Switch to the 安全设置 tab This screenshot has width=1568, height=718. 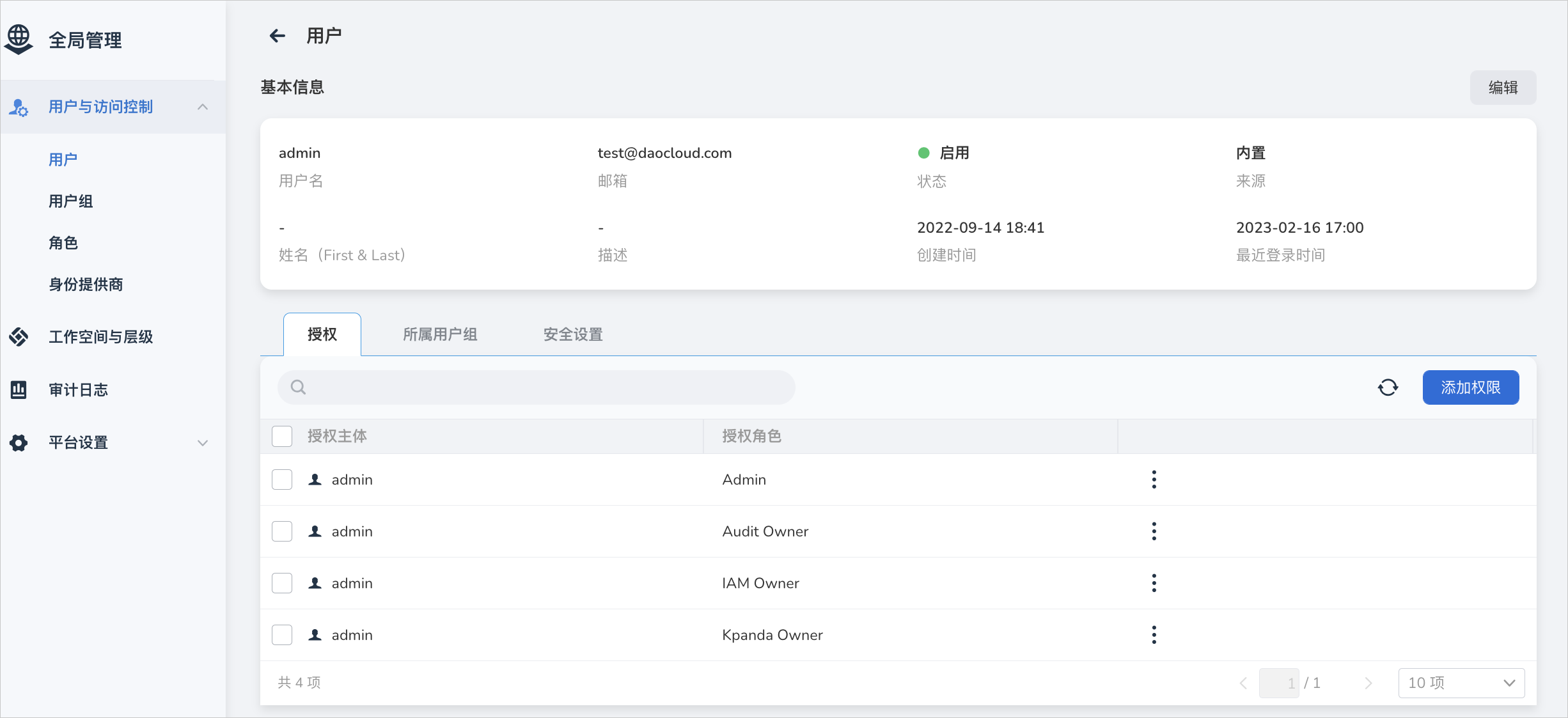tap(573, 334)
